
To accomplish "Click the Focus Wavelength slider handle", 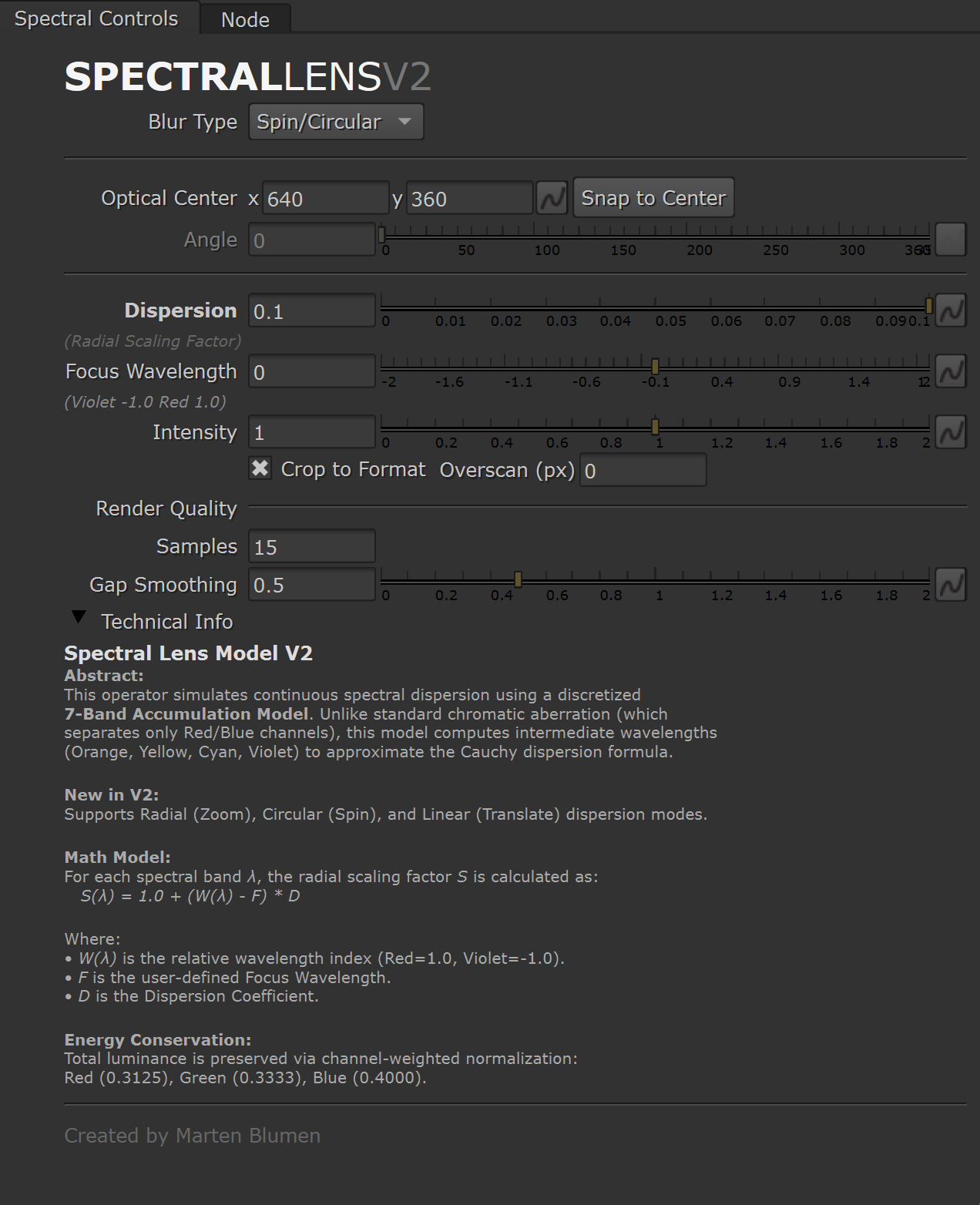I will (655, 366).
